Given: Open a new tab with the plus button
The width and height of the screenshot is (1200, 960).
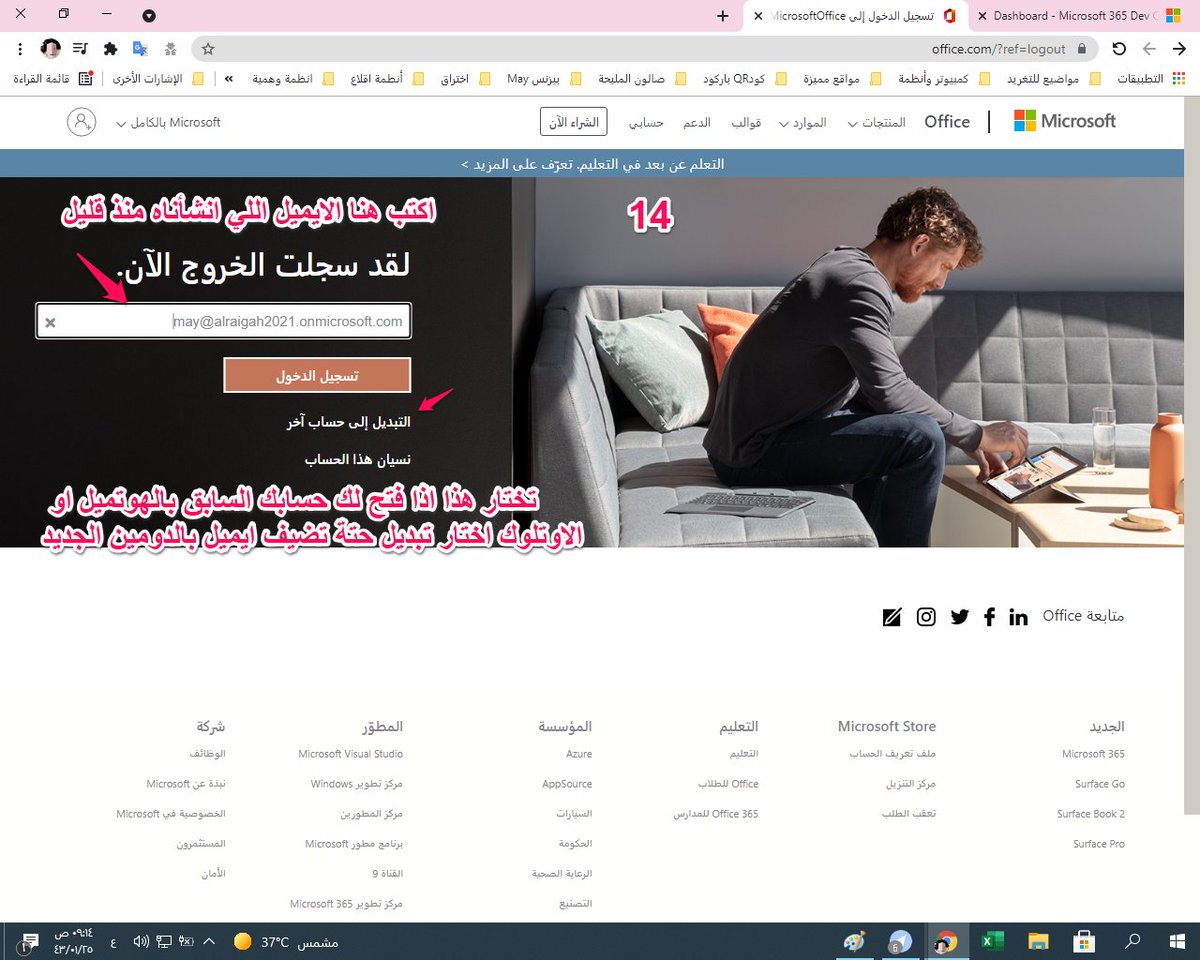Looking at the screenshot, I should click(x=723, y=16).
